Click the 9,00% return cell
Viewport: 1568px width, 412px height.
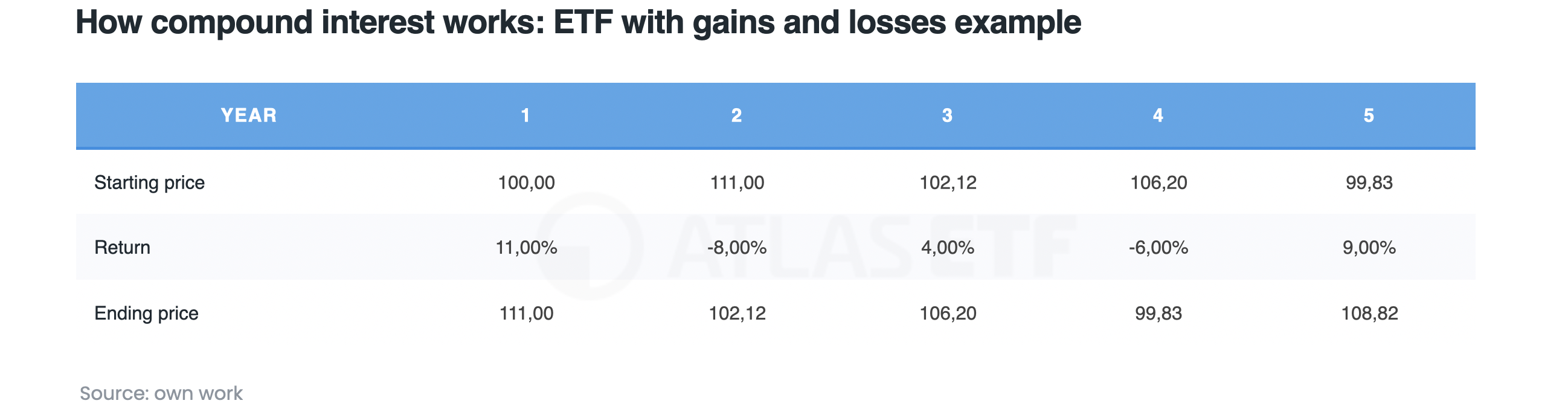[1369, 247]
